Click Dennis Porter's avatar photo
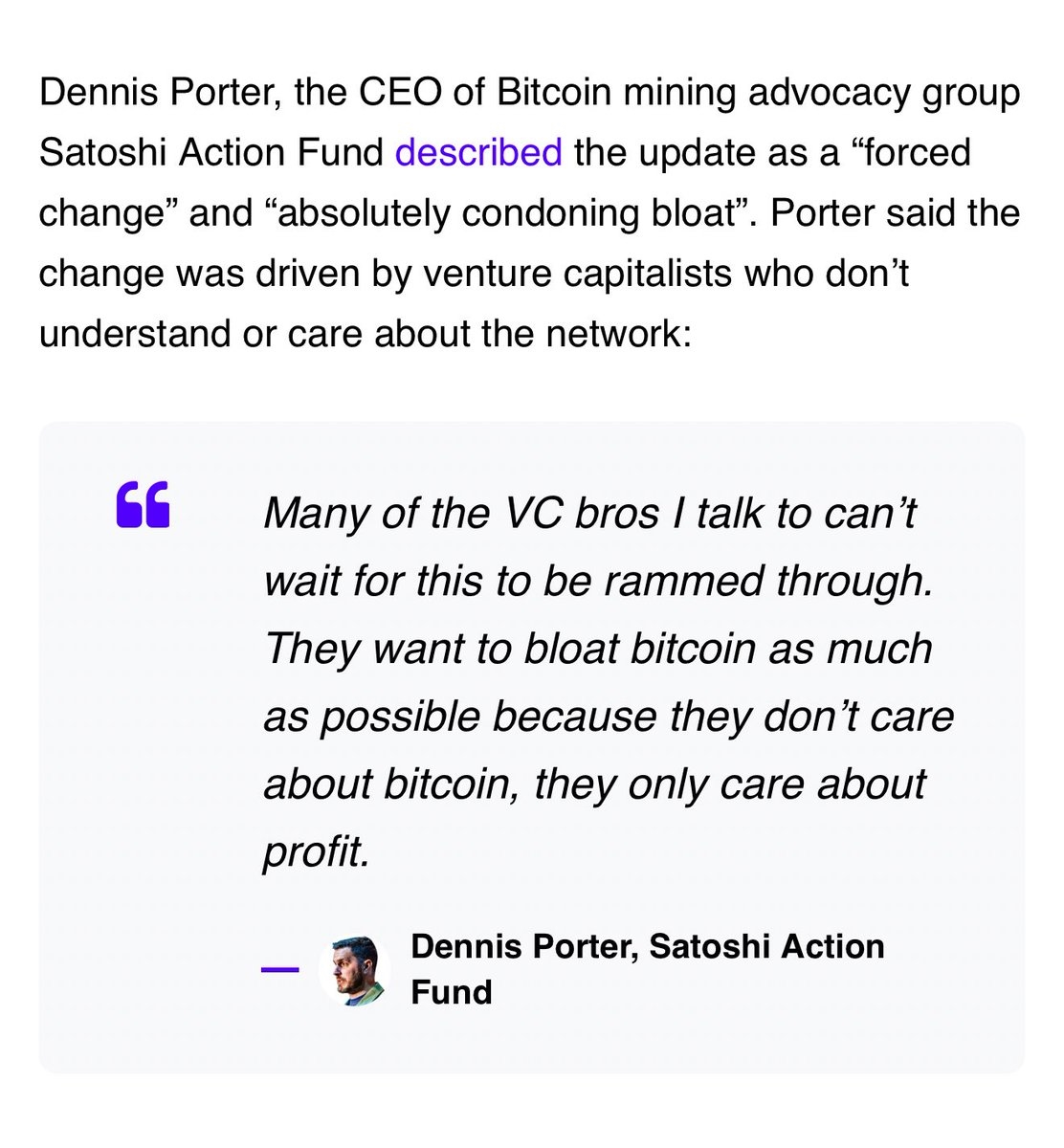 tap(354, 969)
